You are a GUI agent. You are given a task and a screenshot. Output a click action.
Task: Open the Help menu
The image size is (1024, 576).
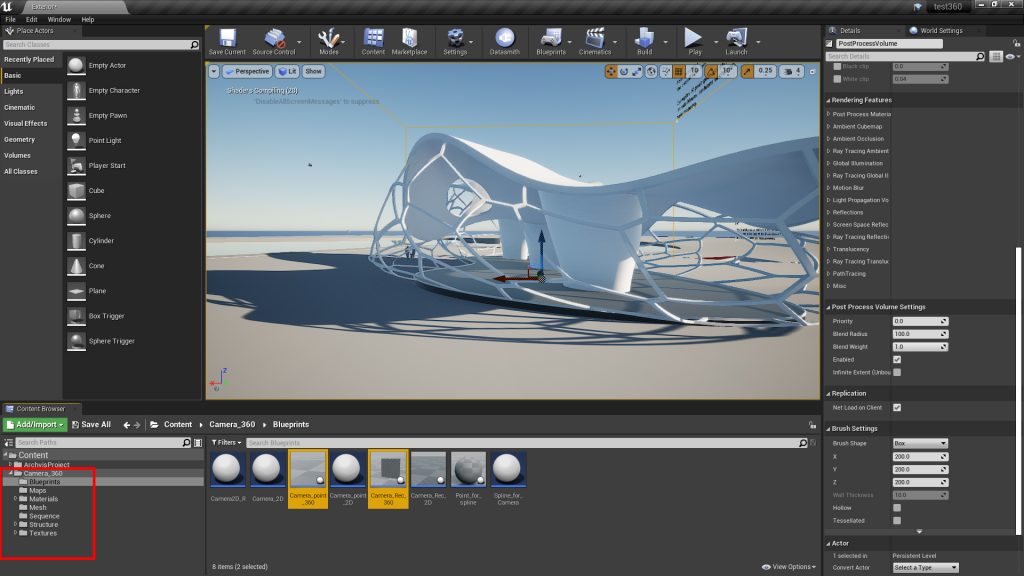pyautogui.click(x=88, y=20)
